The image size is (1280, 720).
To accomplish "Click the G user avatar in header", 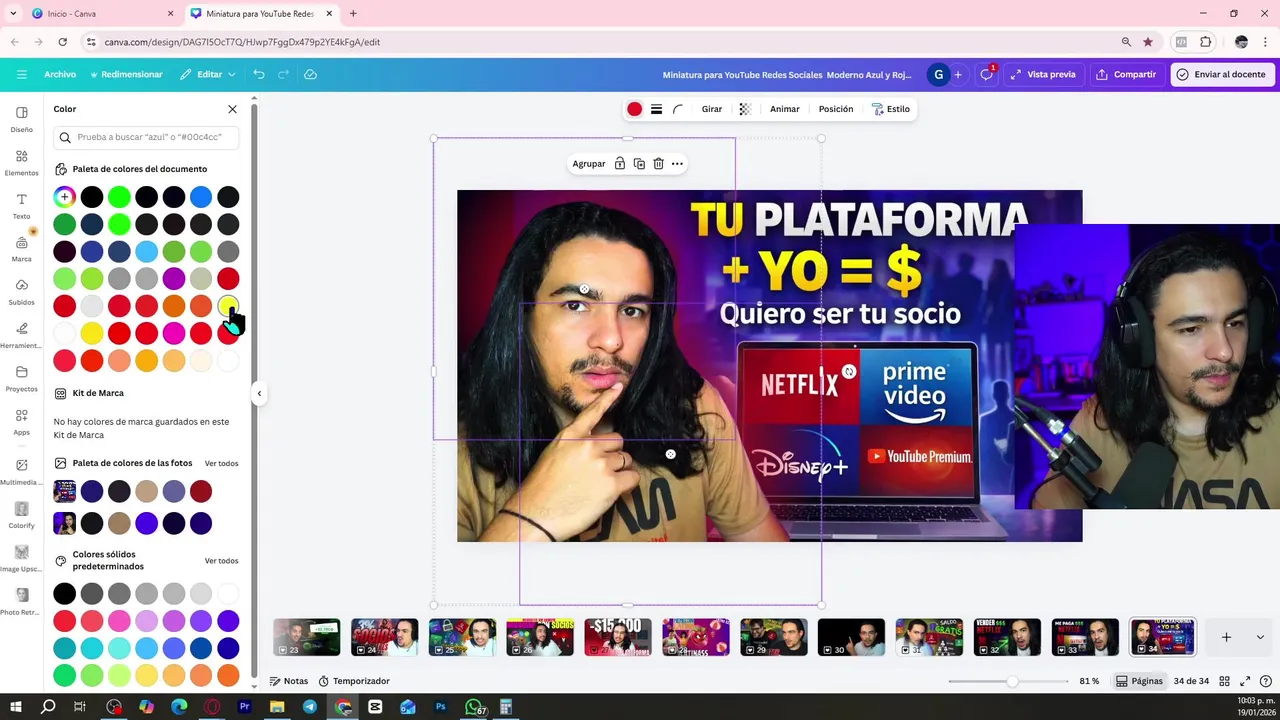I will tap(938, 74).
